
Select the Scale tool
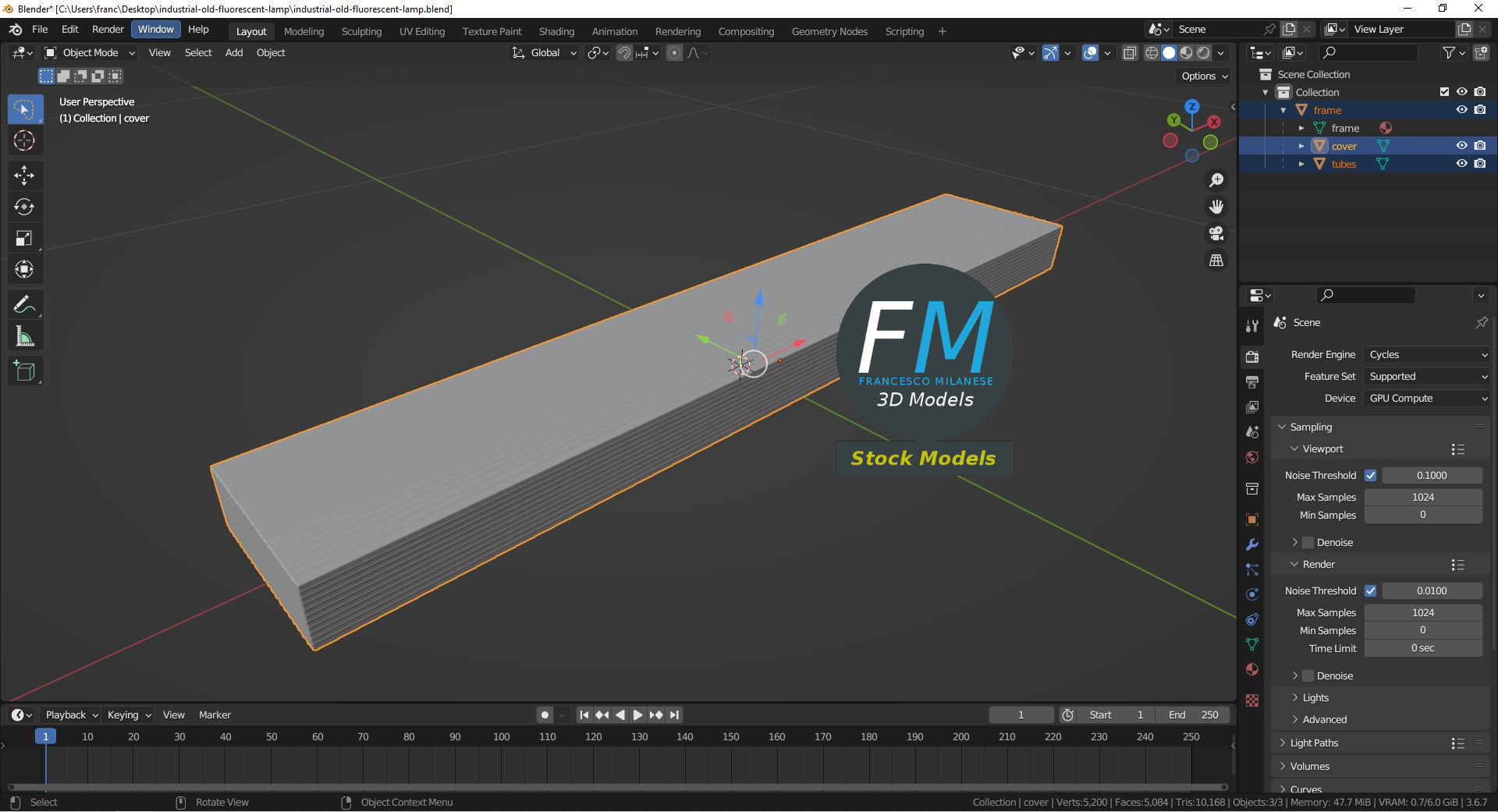click(24, 239)
